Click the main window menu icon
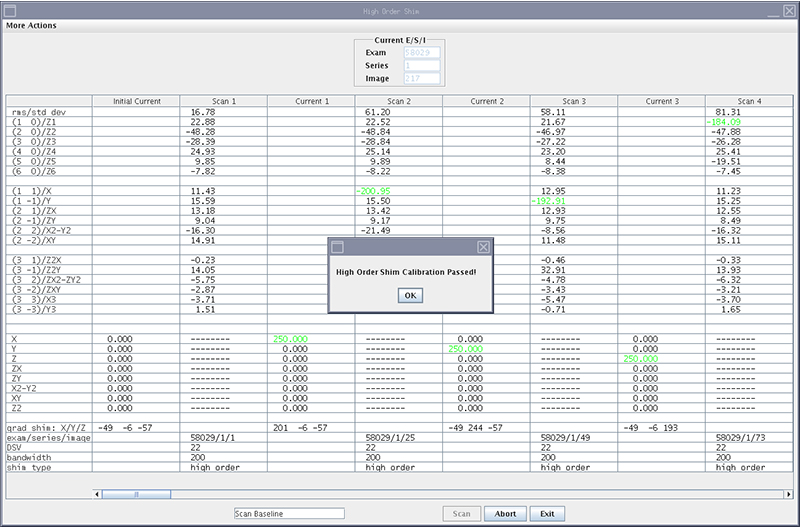Viewport: 800px width, 527px height. [x=9, y=10]
